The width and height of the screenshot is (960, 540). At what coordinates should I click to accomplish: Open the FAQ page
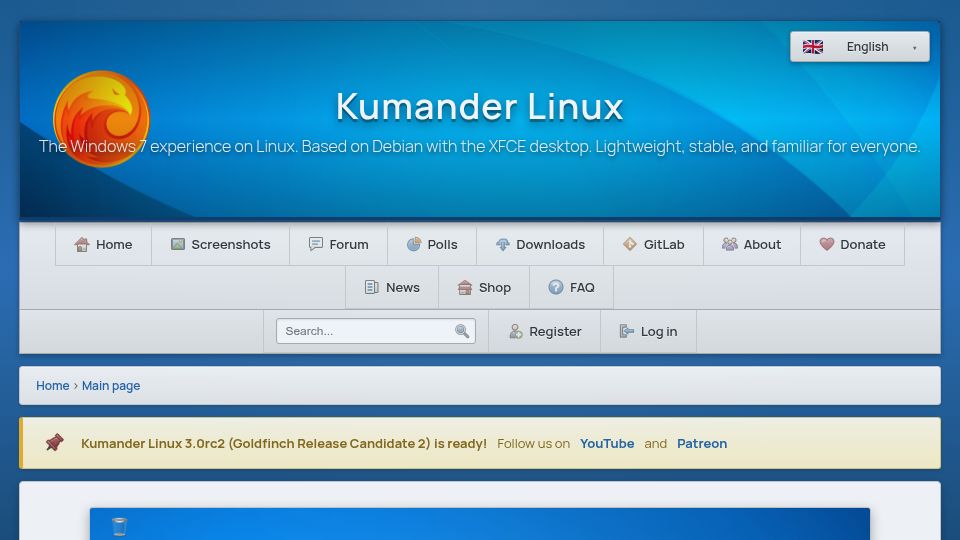pos(571,287)
